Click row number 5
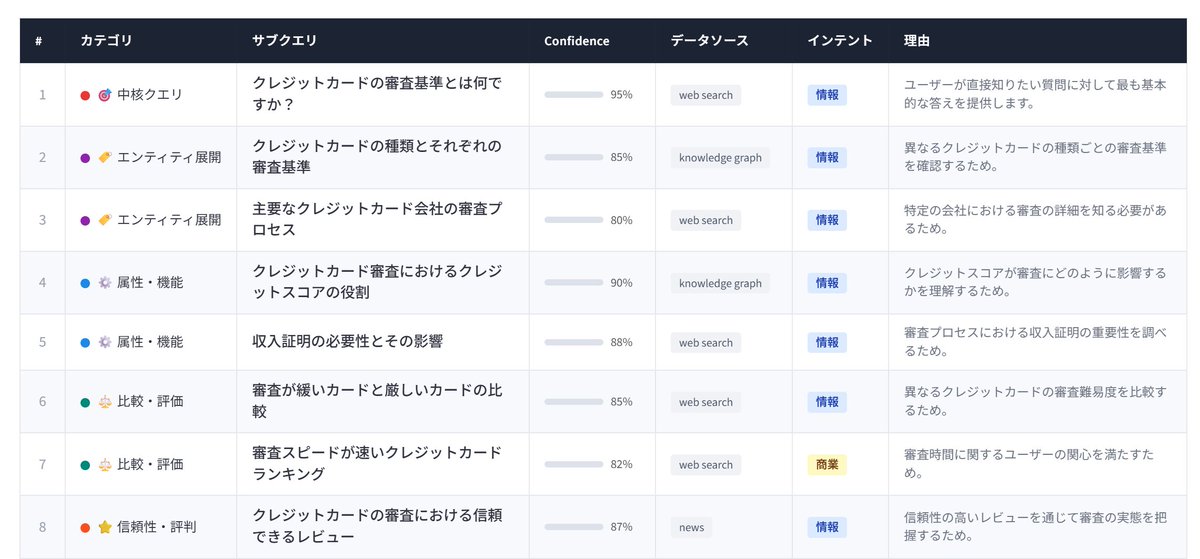1200x559 pixels. click(x=42, y=342)
